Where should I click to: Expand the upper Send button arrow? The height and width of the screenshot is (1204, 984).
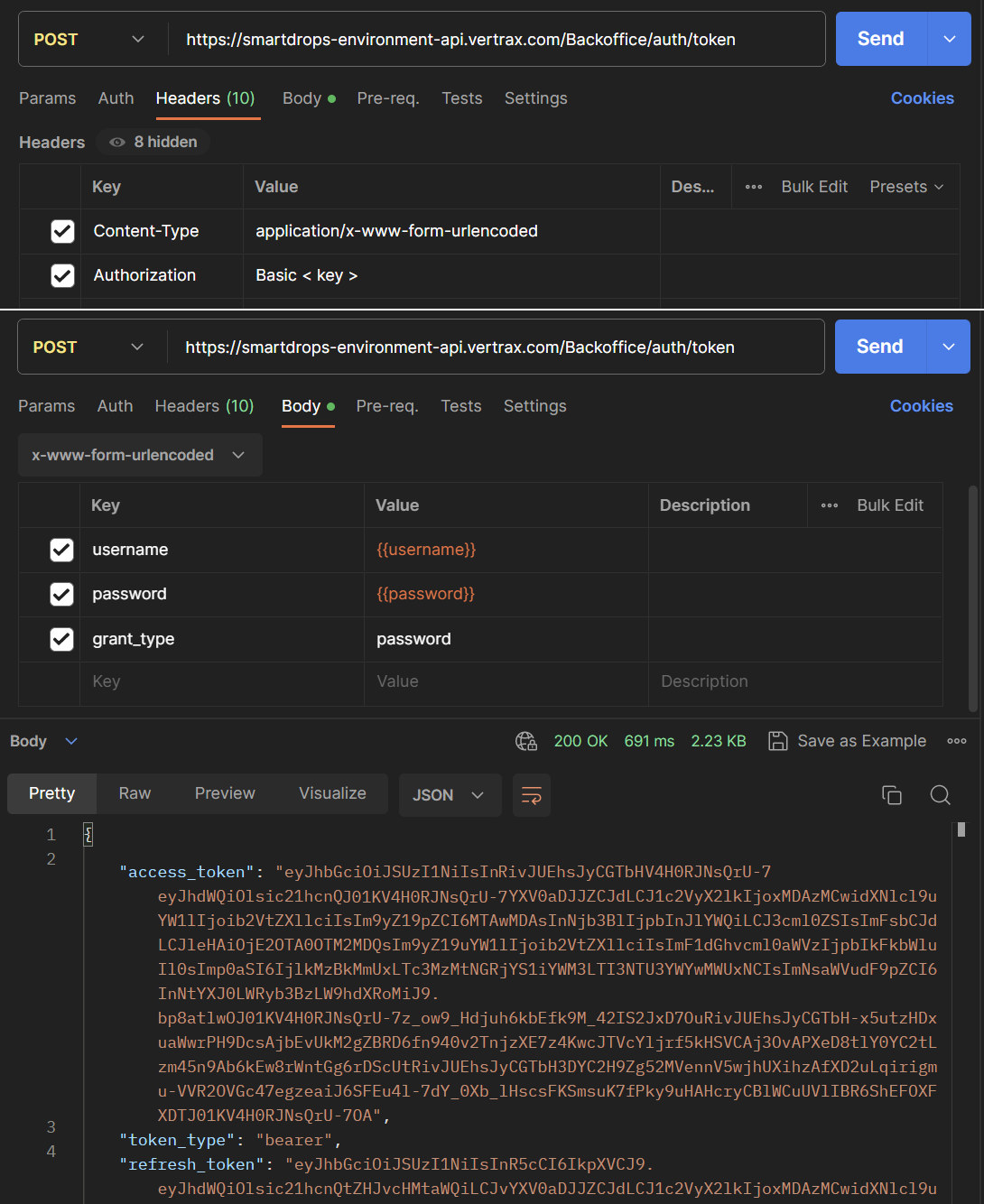[950, 39]
